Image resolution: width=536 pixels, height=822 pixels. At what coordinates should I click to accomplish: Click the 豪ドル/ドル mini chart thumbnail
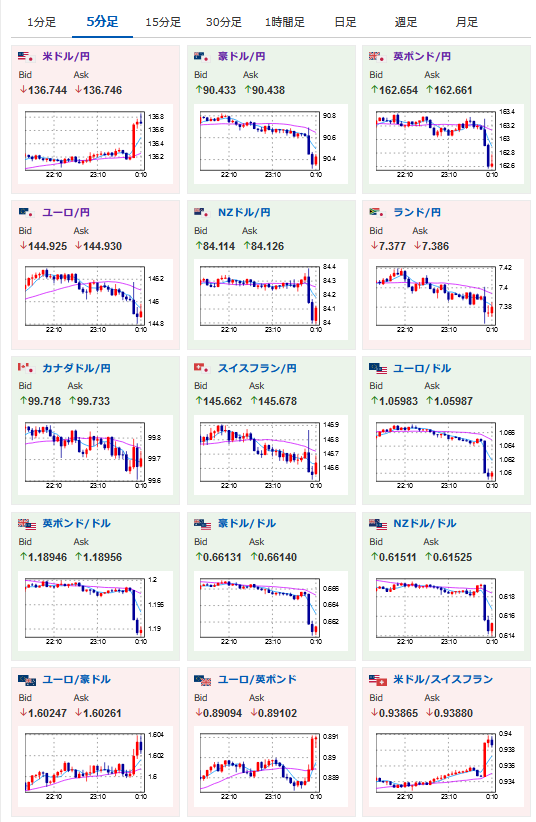coord(271,611)
